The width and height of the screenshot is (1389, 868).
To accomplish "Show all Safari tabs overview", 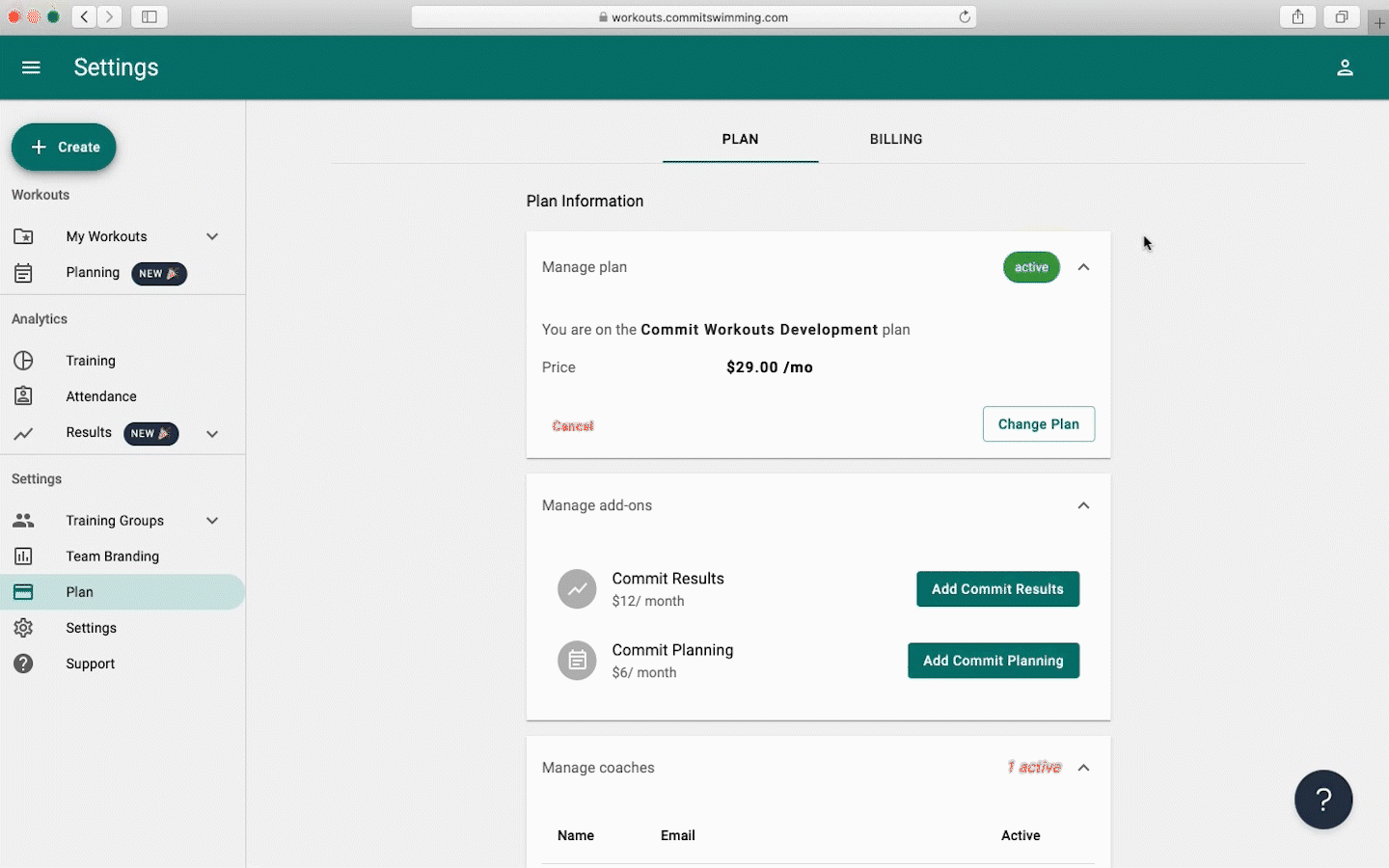I will [1342, 16].
